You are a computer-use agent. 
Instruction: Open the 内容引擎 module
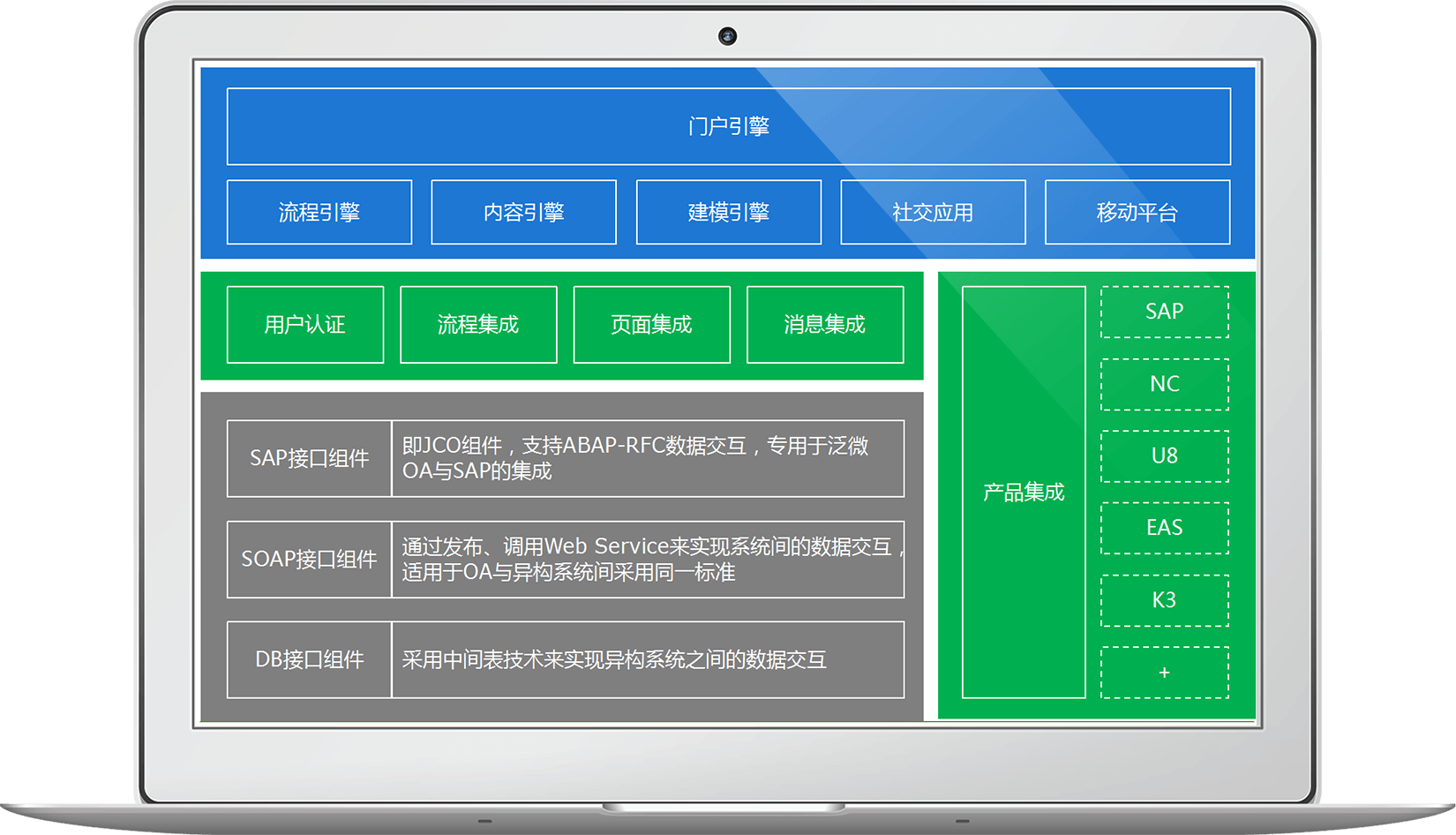[x=523, y=212]
